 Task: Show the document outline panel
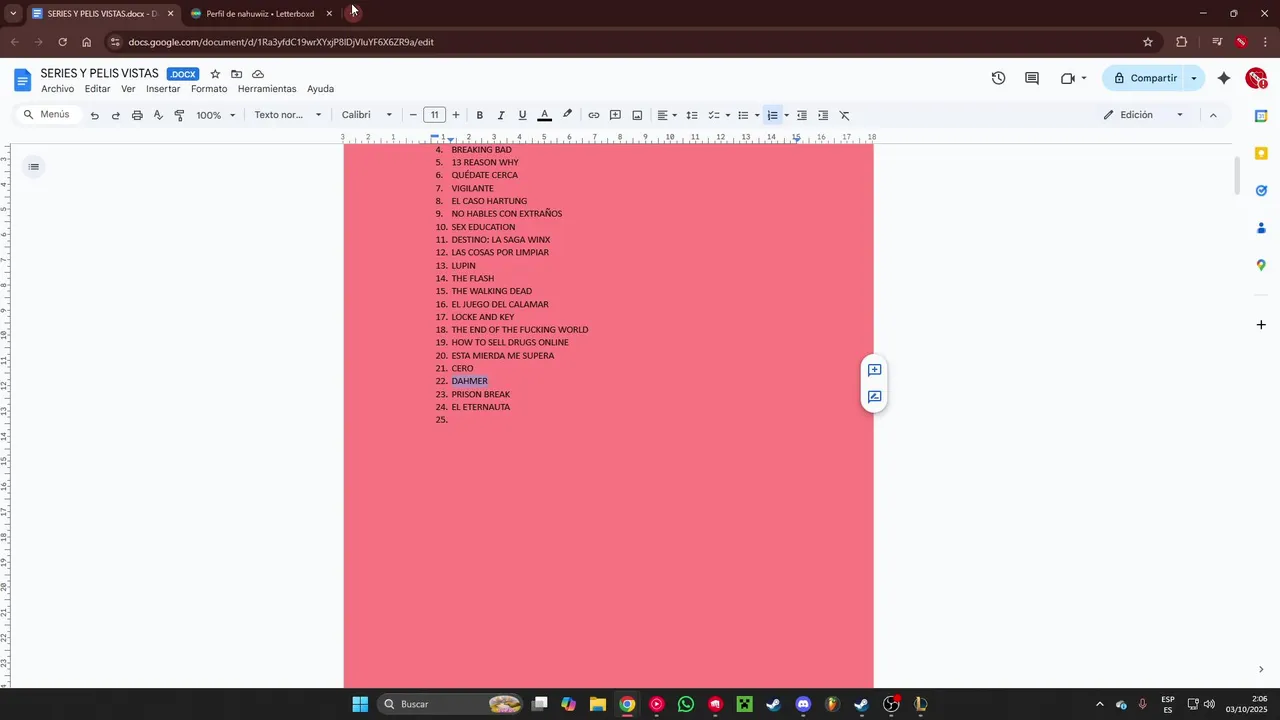(x=34, y=167)
